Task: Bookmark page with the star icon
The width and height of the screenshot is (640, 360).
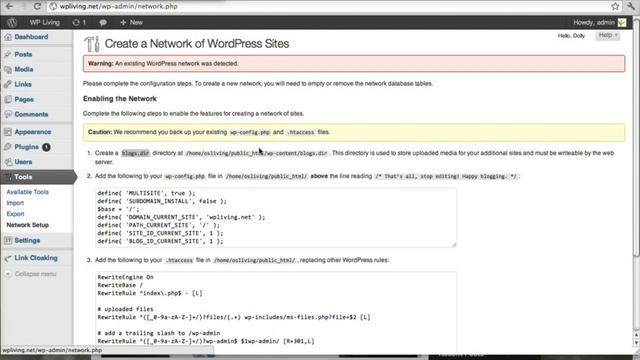Action: click(x=615, y=6)
